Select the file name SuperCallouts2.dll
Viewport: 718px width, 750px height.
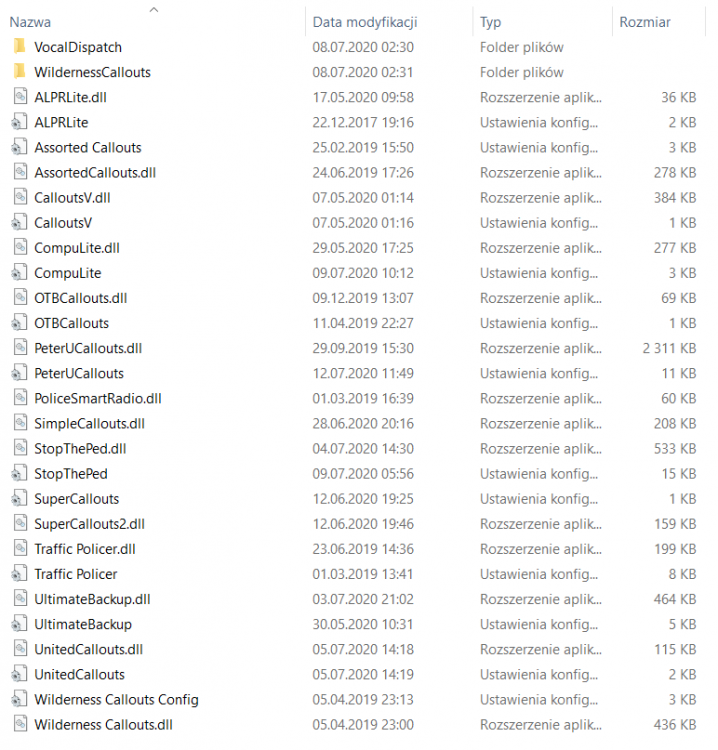89,524
